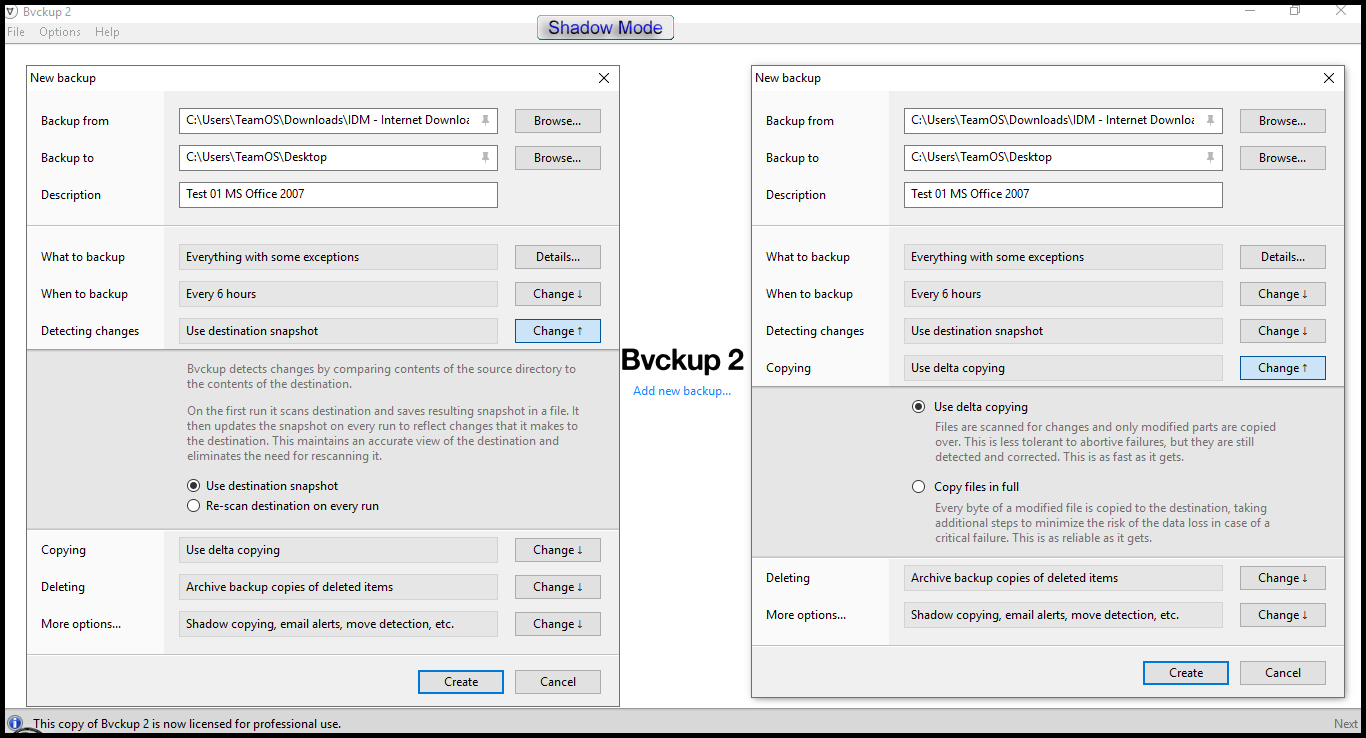The width and height of the screenshot is (1366, 738).
Task: Select Use delta copying radio in right dialog
Action: click(919, 407)
